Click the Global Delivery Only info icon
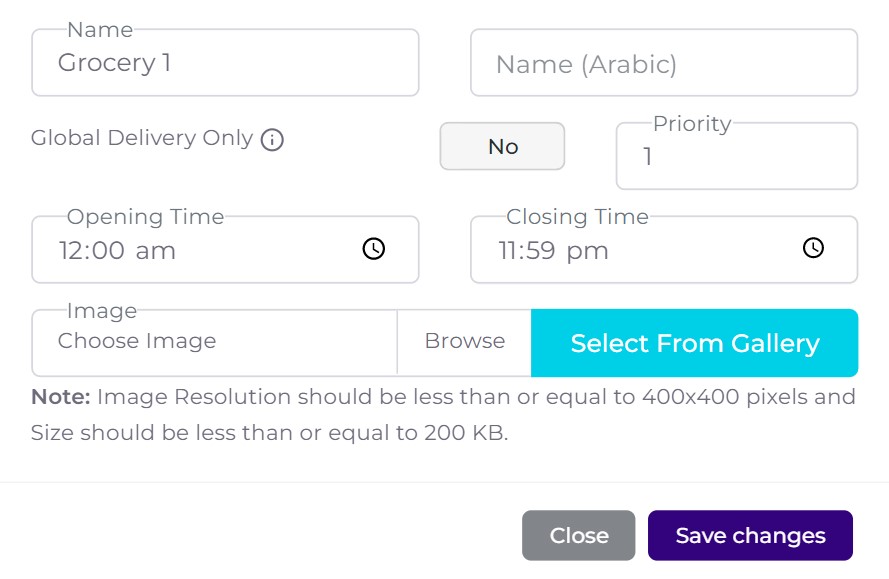Screen dimensions: 889x579 [272, 140]
